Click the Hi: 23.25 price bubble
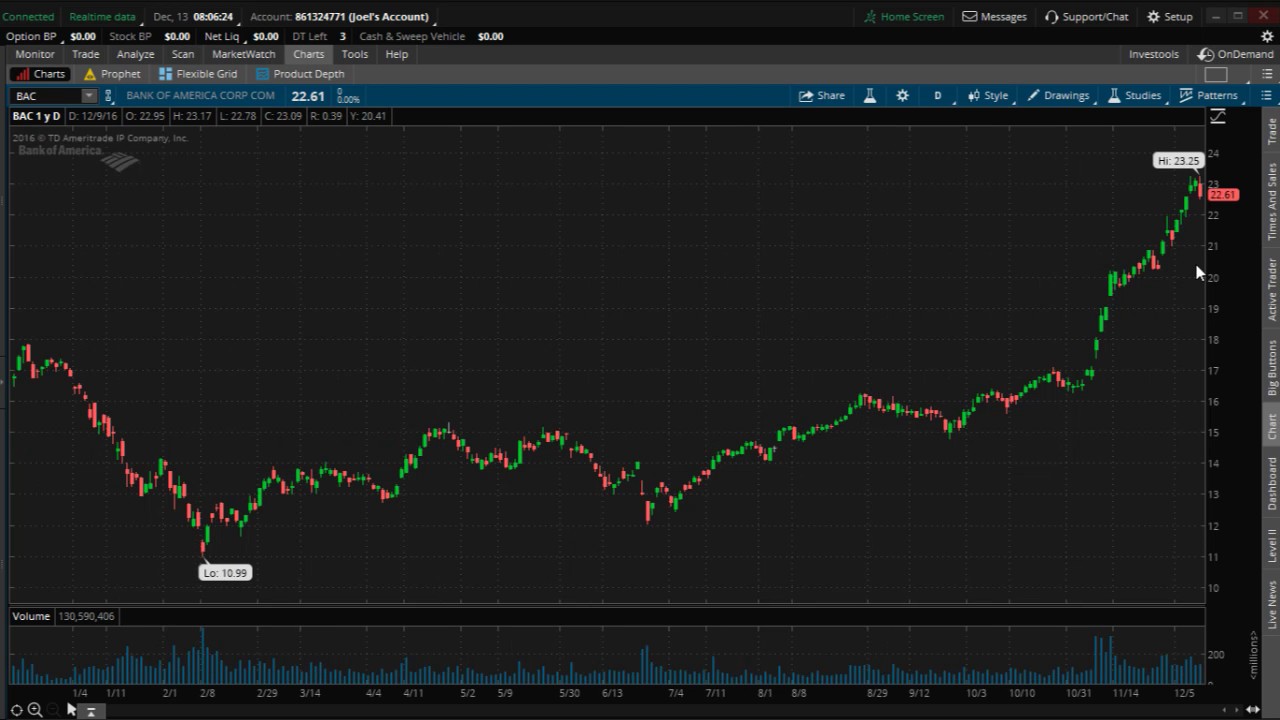 pyautogui.click(x=1178, y=161)
